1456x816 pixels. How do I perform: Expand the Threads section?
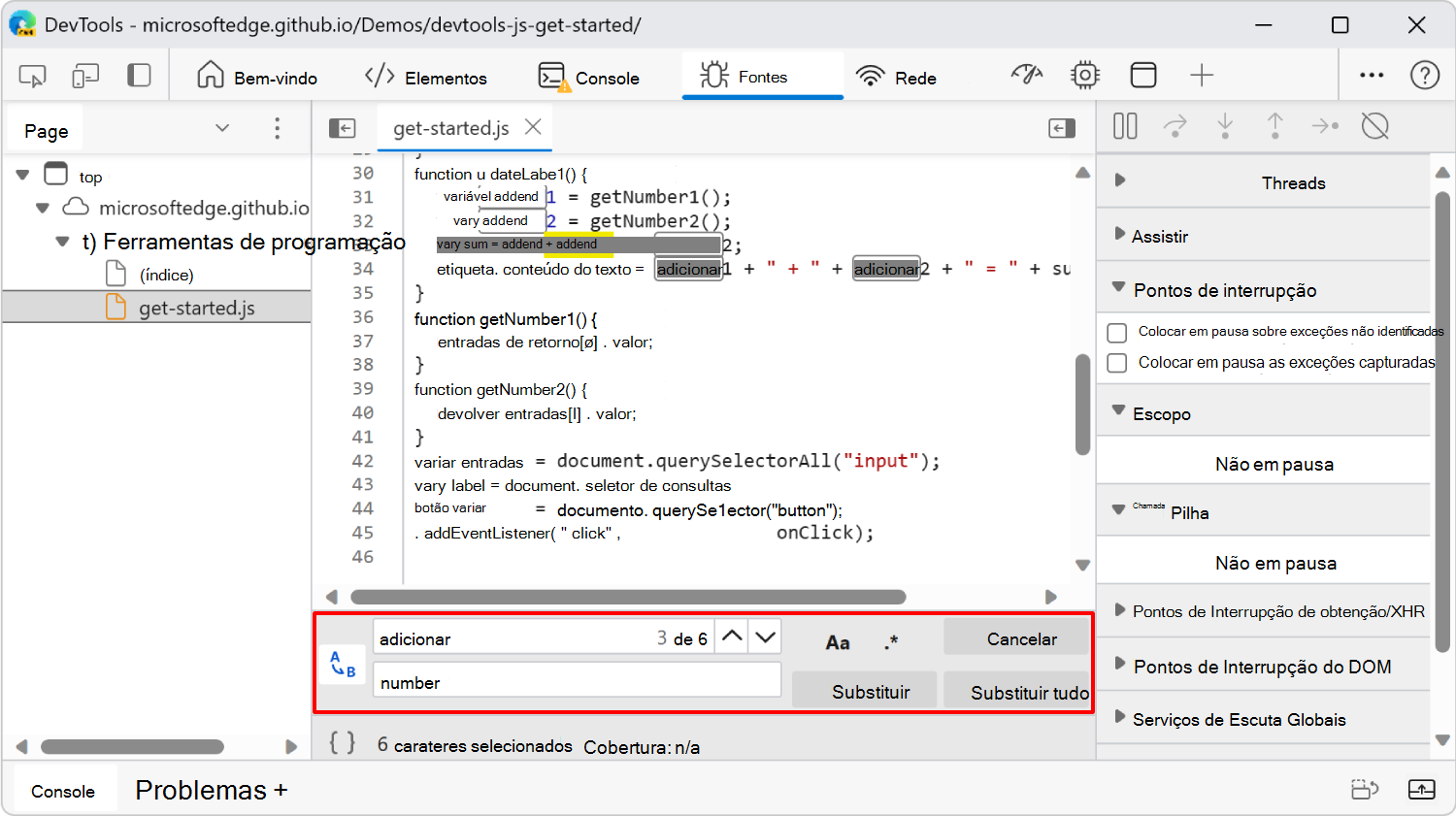click(1120, 181)
